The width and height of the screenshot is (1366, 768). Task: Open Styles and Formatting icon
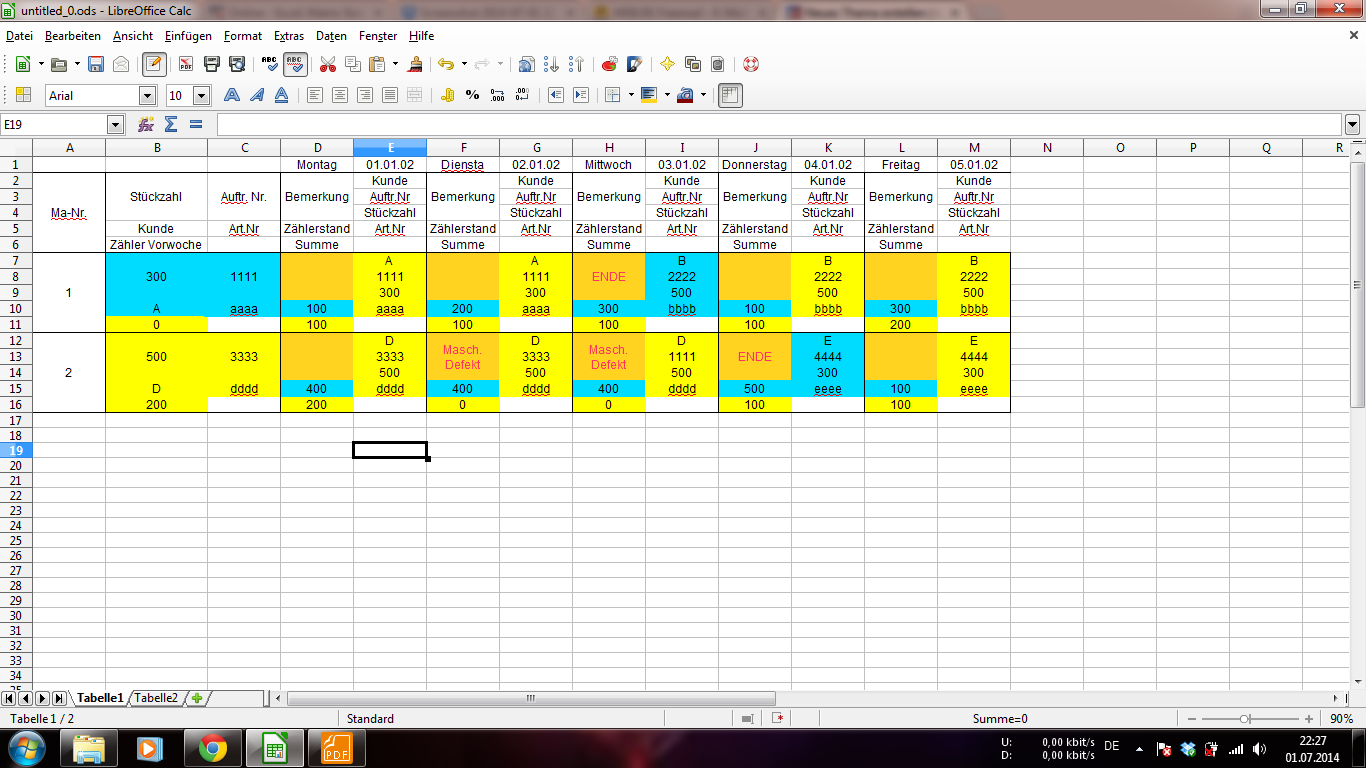click(x=22, y=95)
